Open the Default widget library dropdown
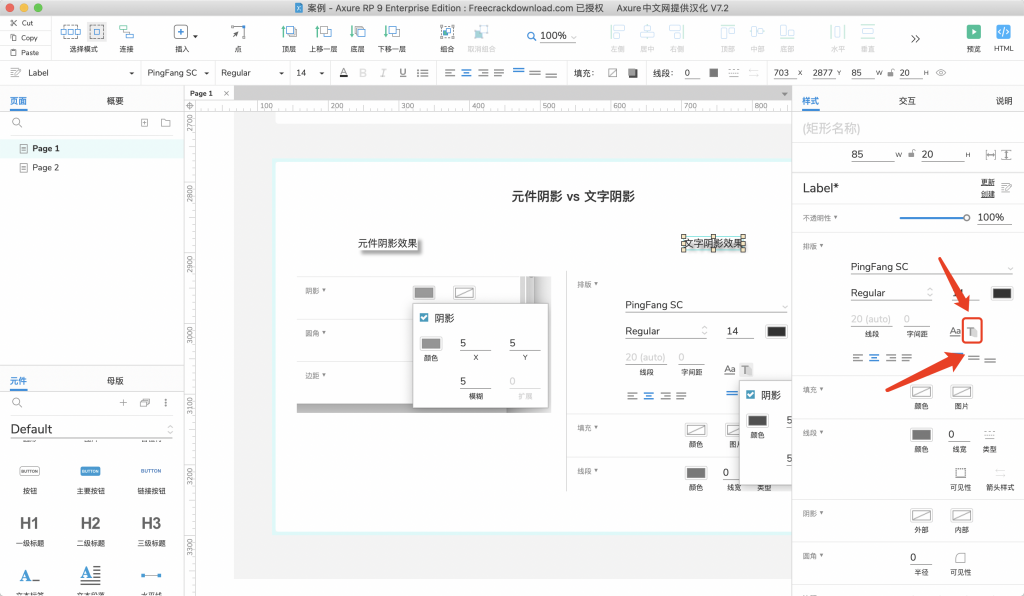Image resolution: width=1024 pixels, height=596 pixels. 91,429
